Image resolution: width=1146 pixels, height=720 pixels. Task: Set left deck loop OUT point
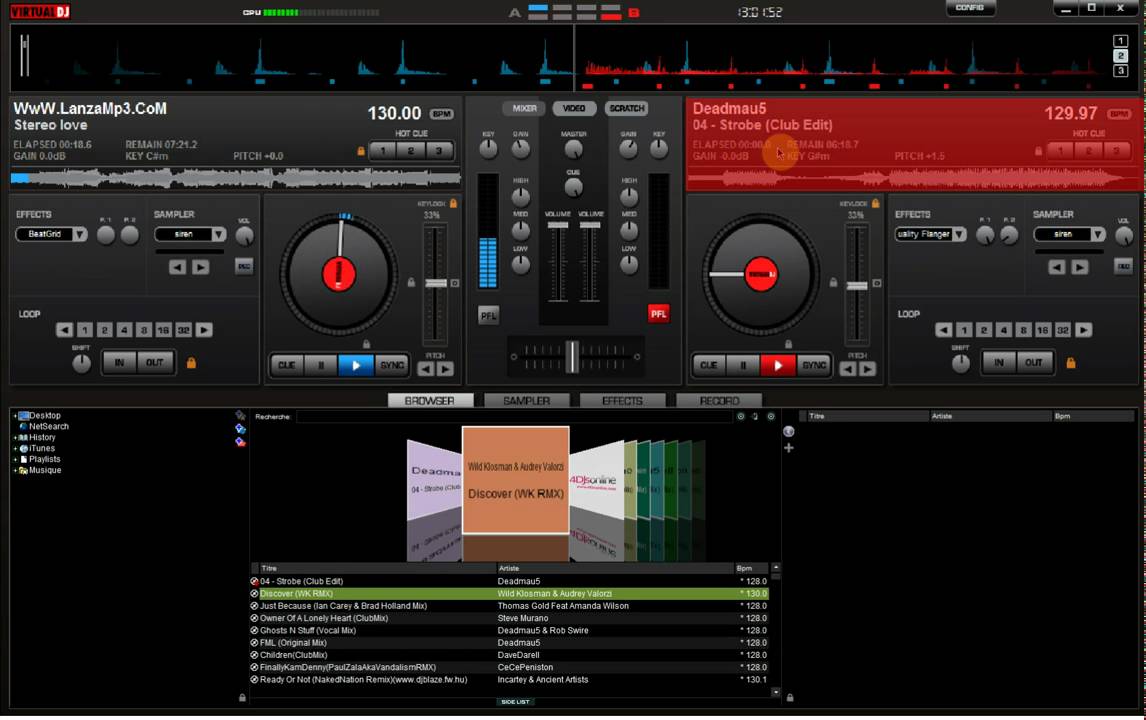(155, 363)
